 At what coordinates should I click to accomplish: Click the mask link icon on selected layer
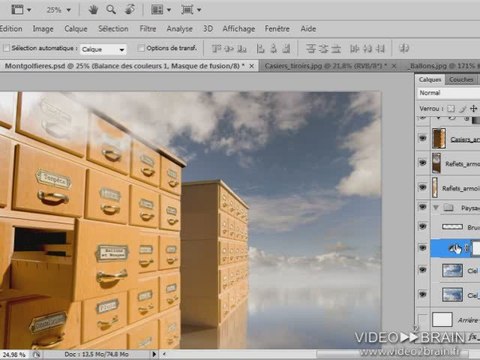(467, 248)
